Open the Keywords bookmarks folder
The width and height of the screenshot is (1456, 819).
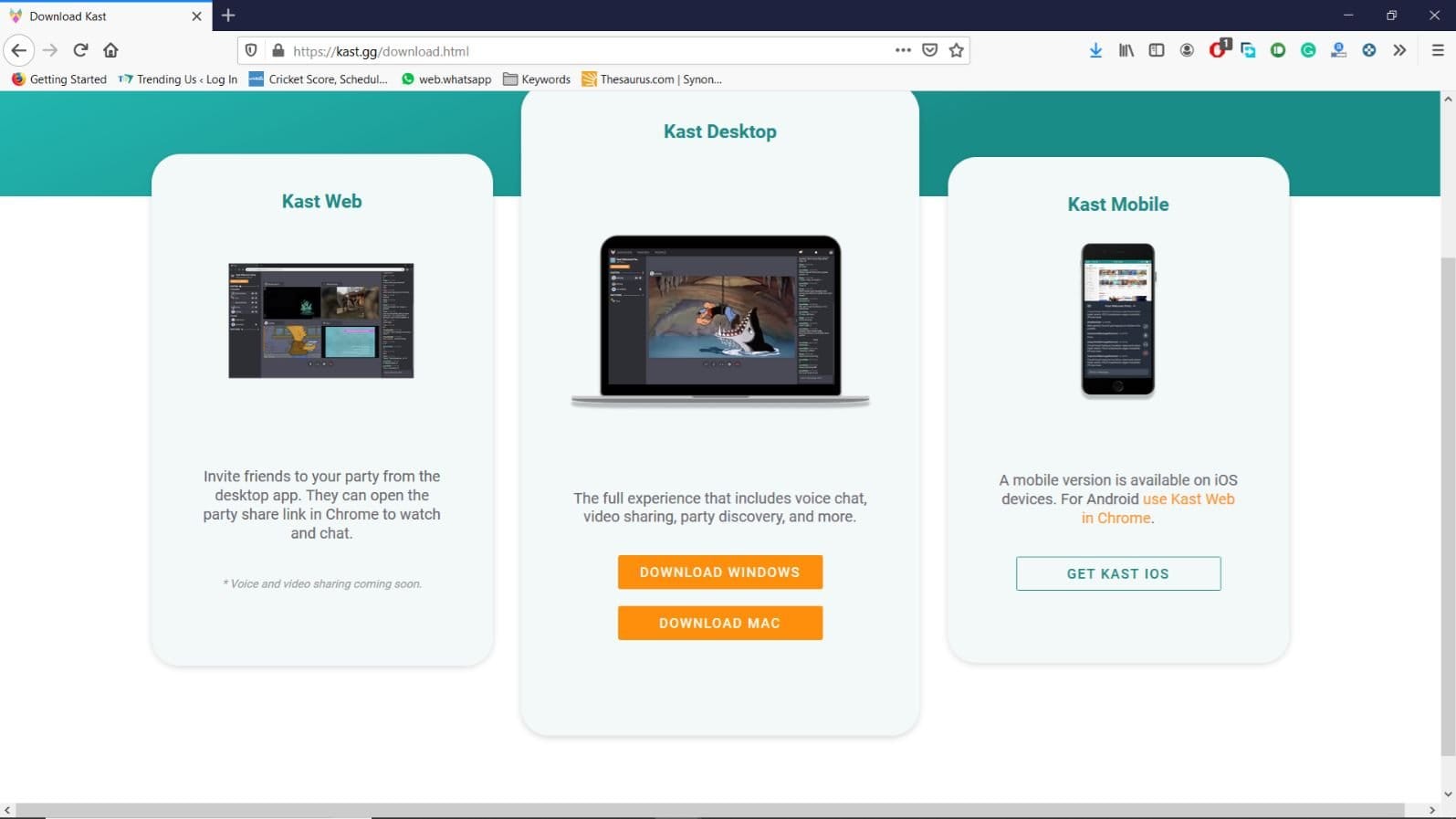point(537,79)
